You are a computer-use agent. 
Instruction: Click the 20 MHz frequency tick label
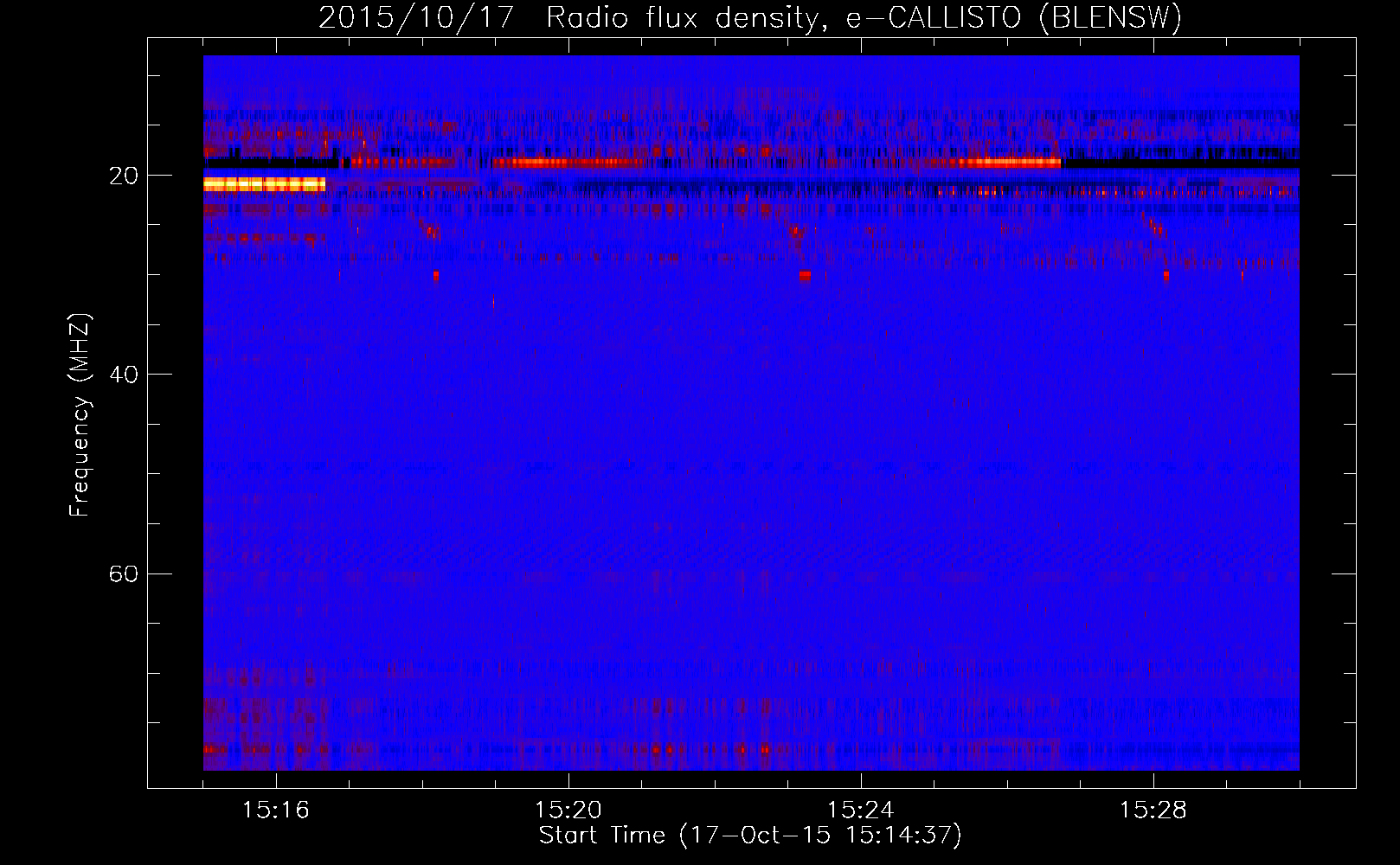coord(123,176)
